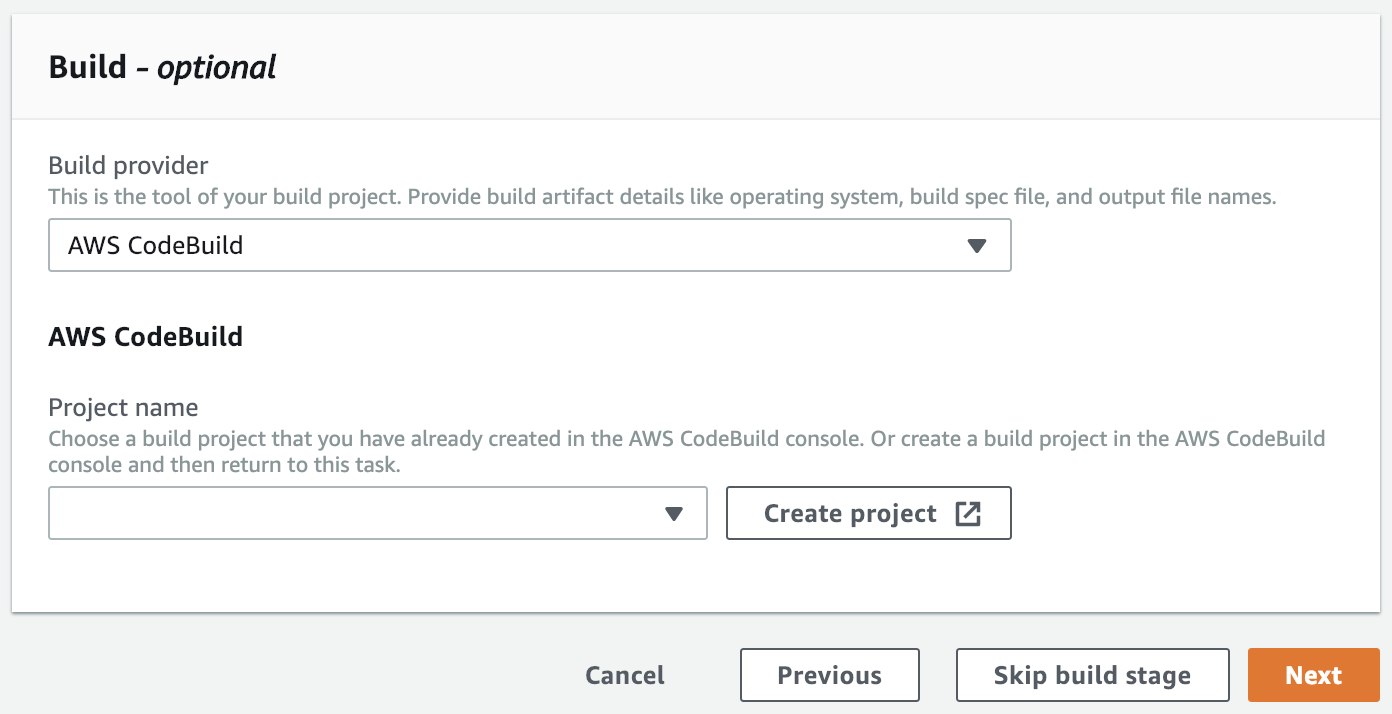This screenshot has height=714, width=1392.
Task: Go back with the Previous button
Action: click(829, 675)
